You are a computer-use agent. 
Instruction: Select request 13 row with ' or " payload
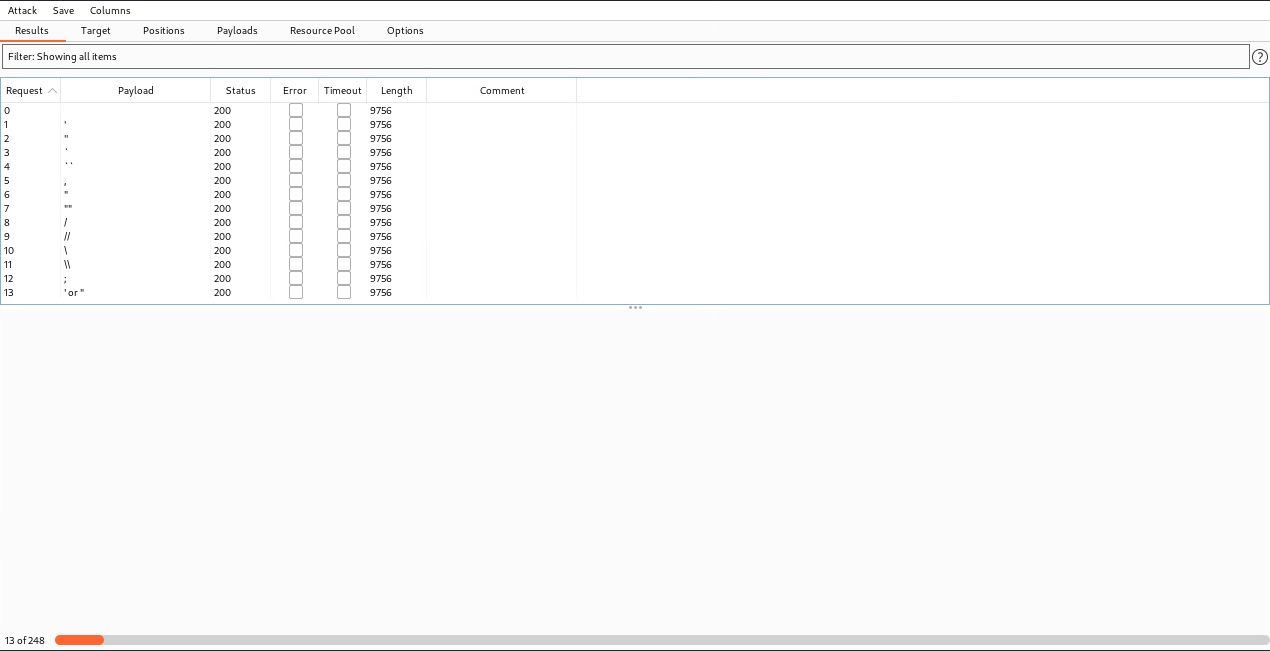click(135, 293)
